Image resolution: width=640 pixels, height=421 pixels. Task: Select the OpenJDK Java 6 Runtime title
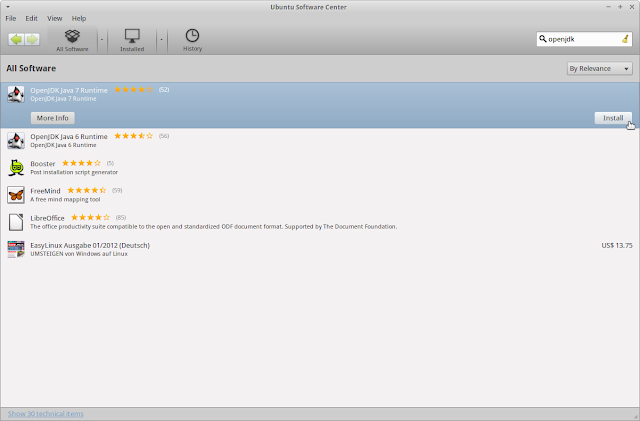coord(69,136)
